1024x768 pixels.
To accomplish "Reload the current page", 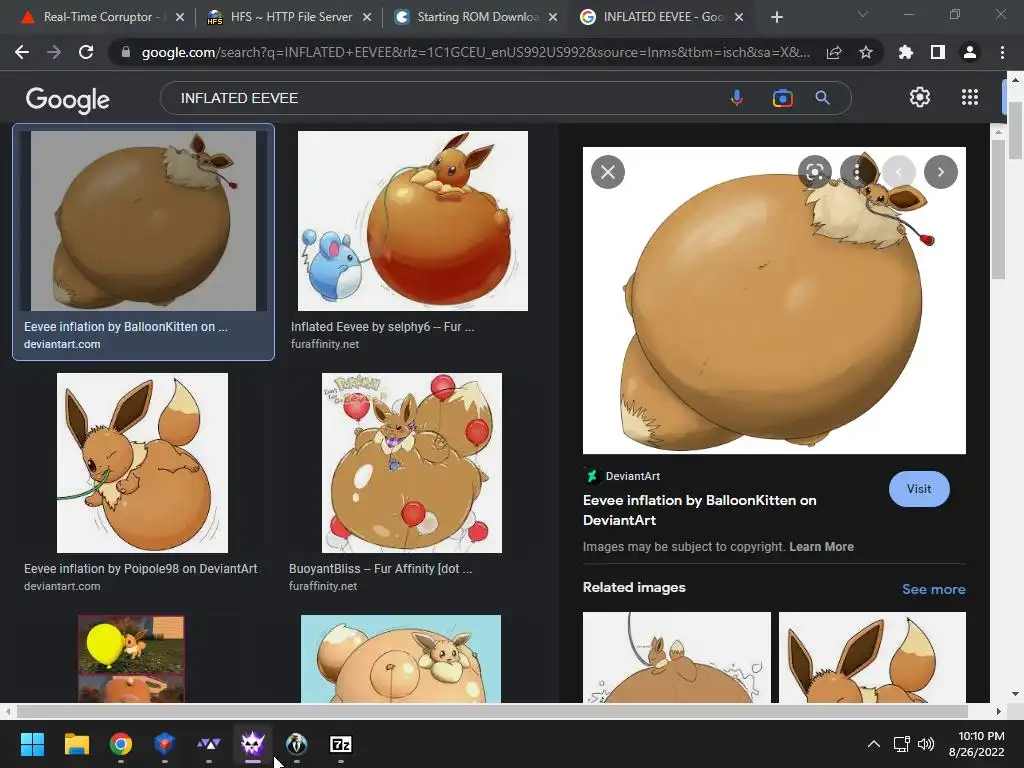I will click(86, 52).
